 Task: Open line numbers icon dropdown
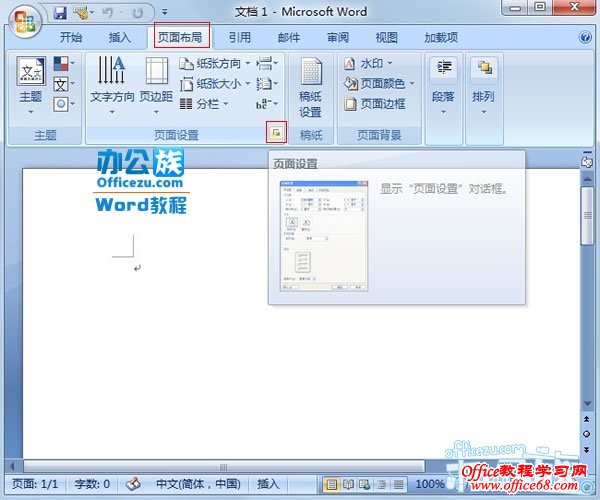coord(267,83)
